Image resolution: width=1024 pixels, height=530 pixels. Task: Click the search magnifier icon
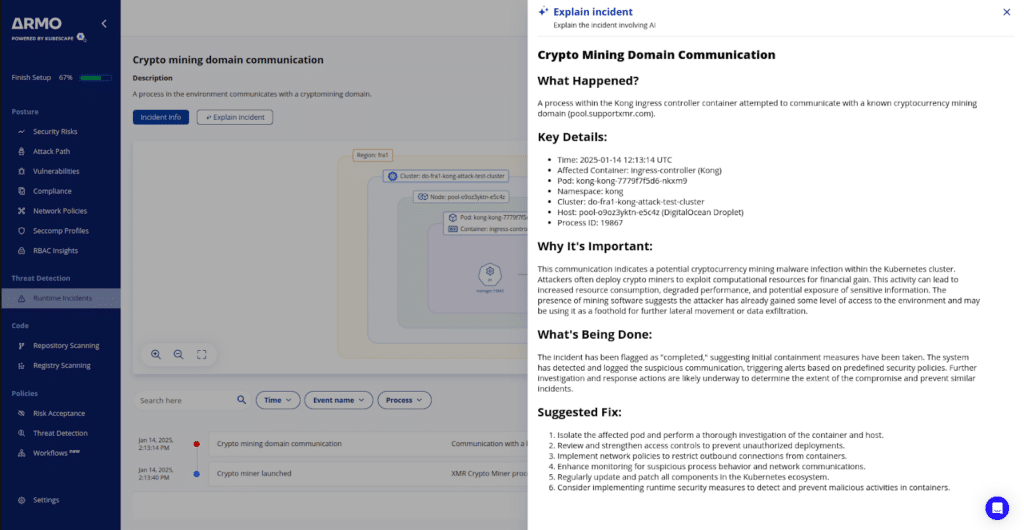click(242, 400)
